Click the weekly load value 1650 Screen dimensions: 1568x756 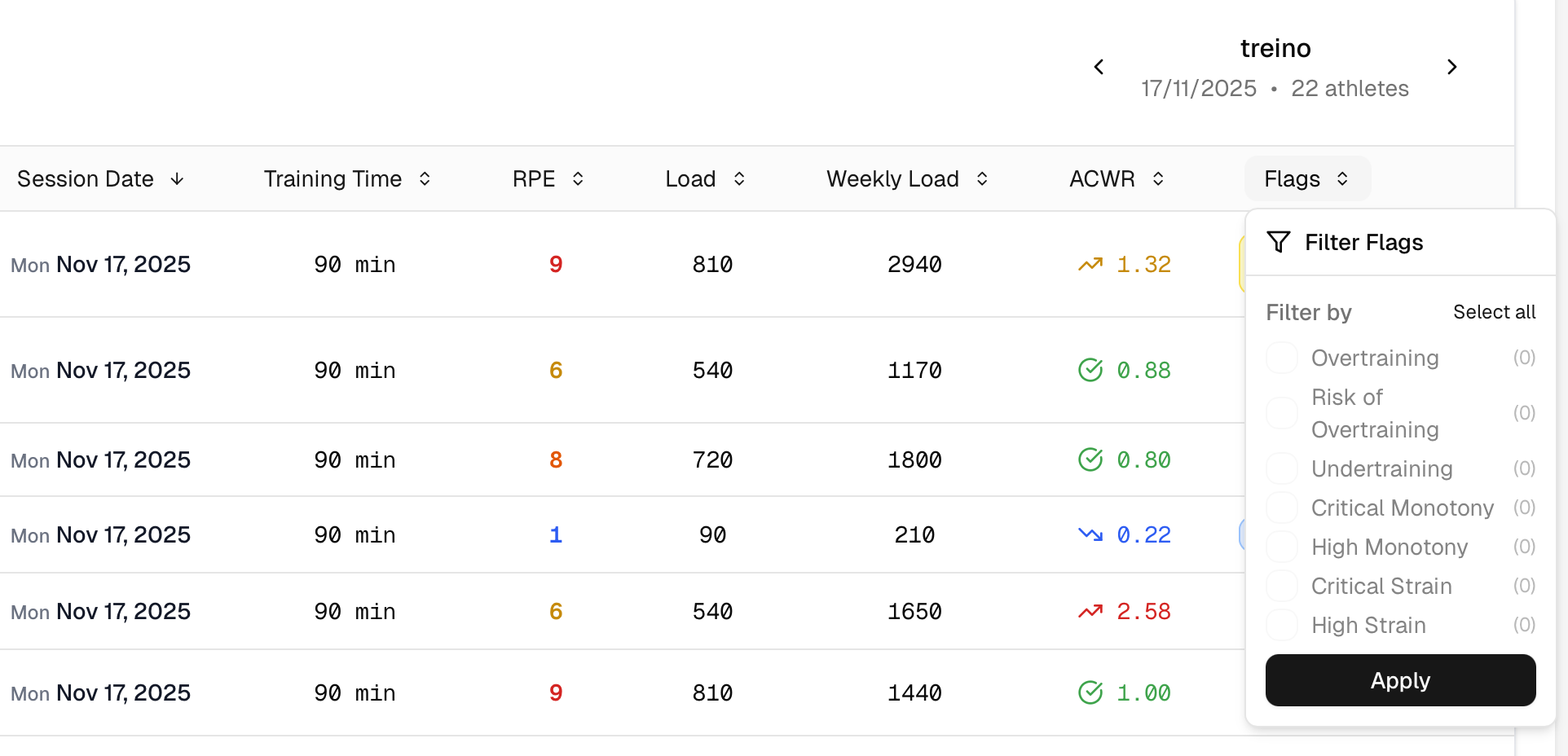point(914,611)
